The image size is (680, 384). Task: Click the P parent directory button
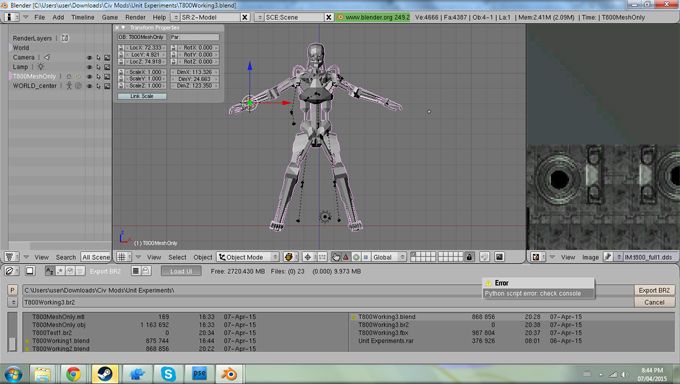point(13,290)
